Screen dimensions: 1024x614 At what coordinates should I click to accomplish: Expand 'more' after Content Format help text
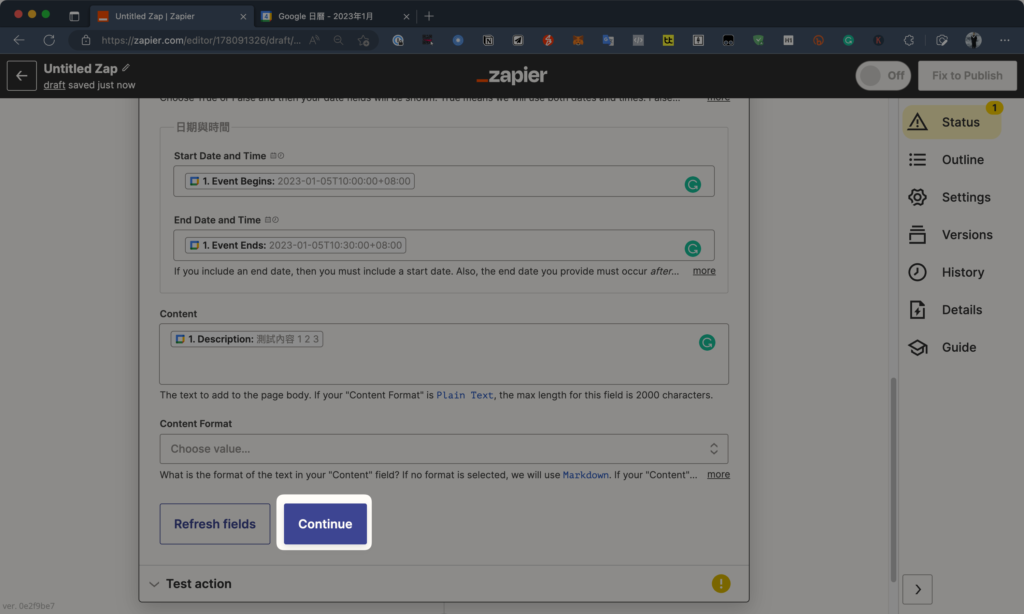[718, 474]
